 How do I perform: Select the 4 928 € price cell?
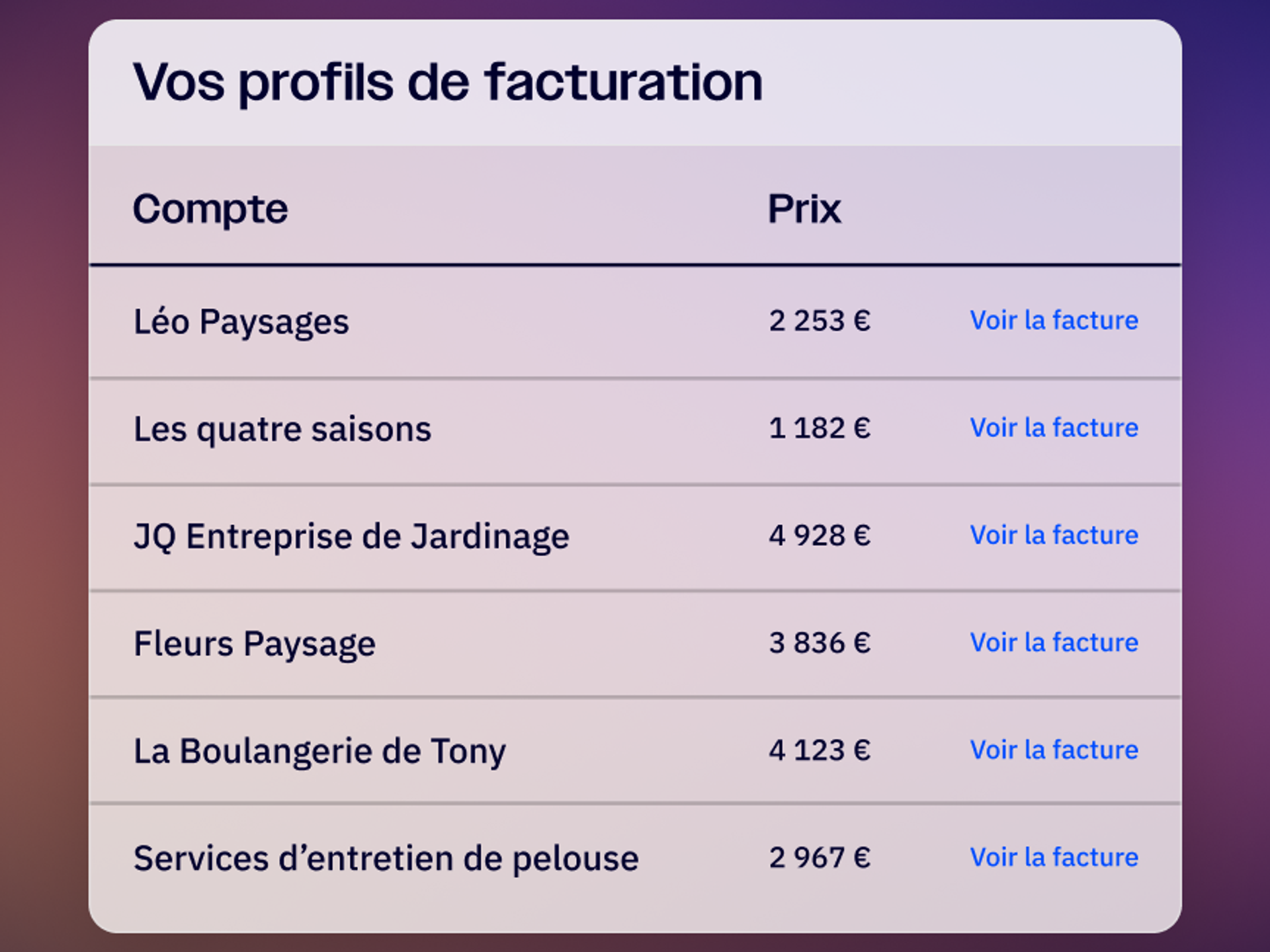(819, 535)
